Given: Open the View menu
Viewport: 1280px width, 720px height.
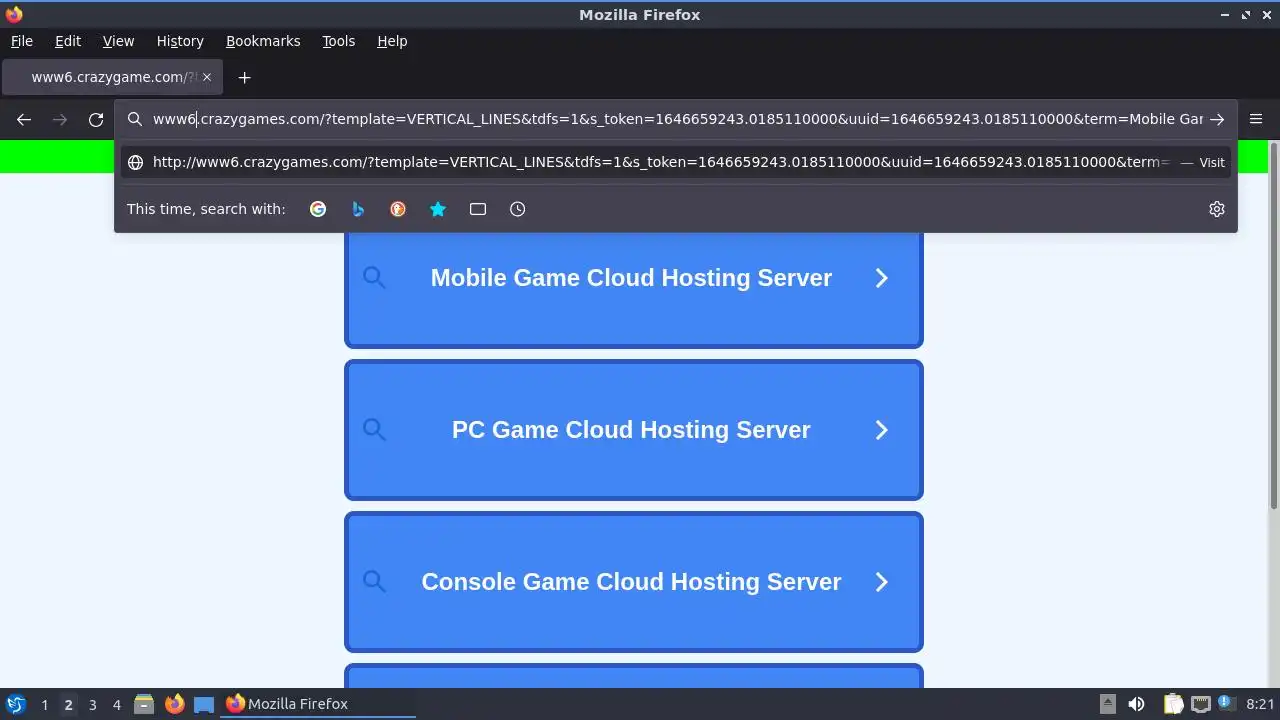Looking at the screenshot, I should click(x=118, y=41).
